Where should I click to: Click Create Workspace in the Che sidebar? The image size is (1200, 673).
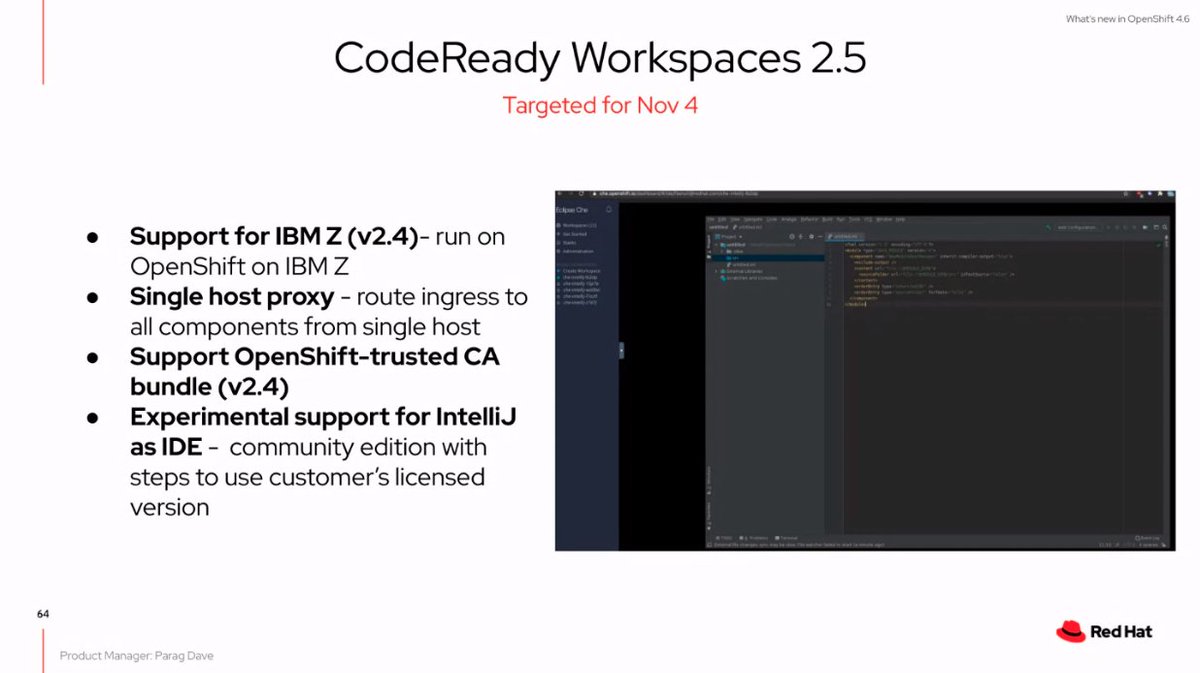pyautogui.click(x=579, y=271)
